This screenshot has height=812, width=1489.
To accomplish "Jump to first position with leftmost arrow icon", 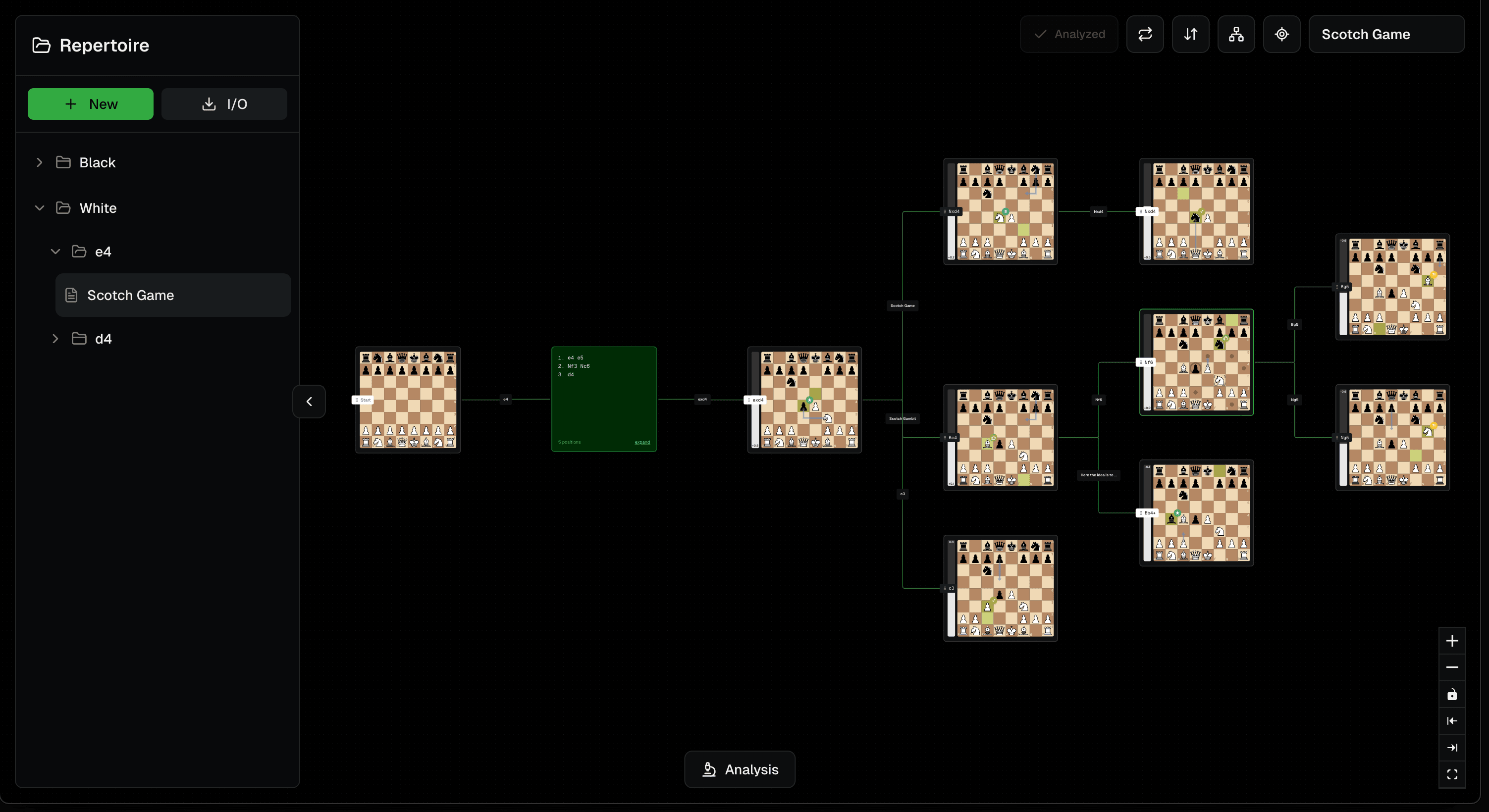I will (x=1452, y=721).
